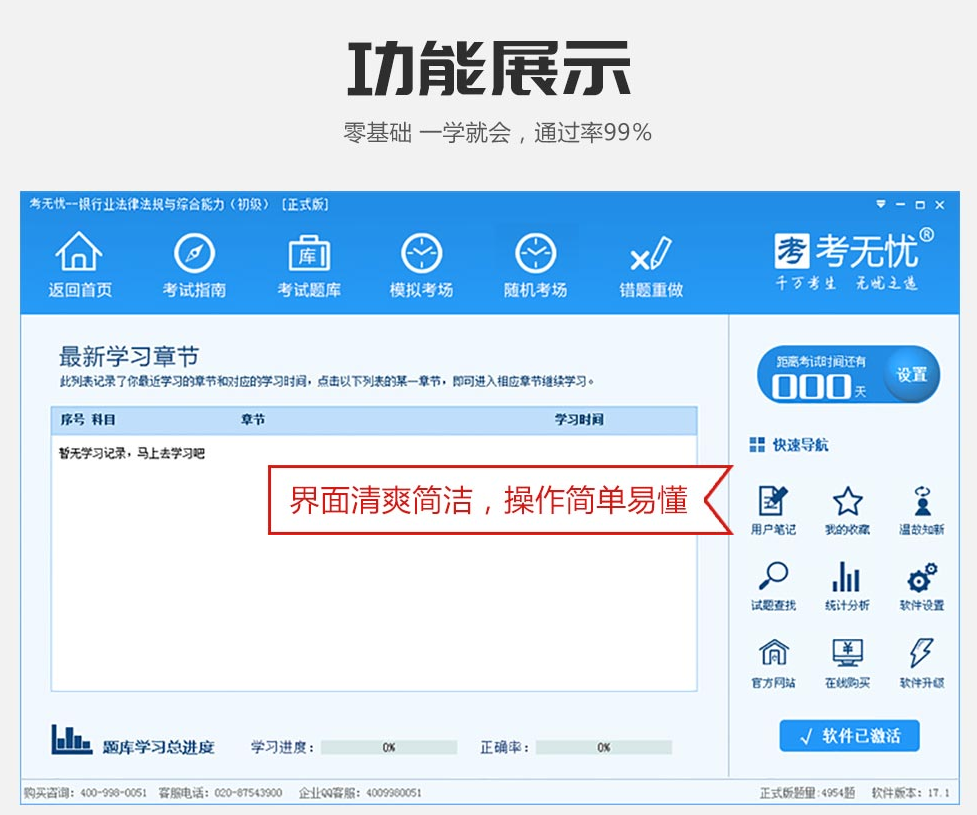Click 企业QQ客服 number in status bar
The width and height of the screenshot is (977, 815).
[x=393, y=793]
